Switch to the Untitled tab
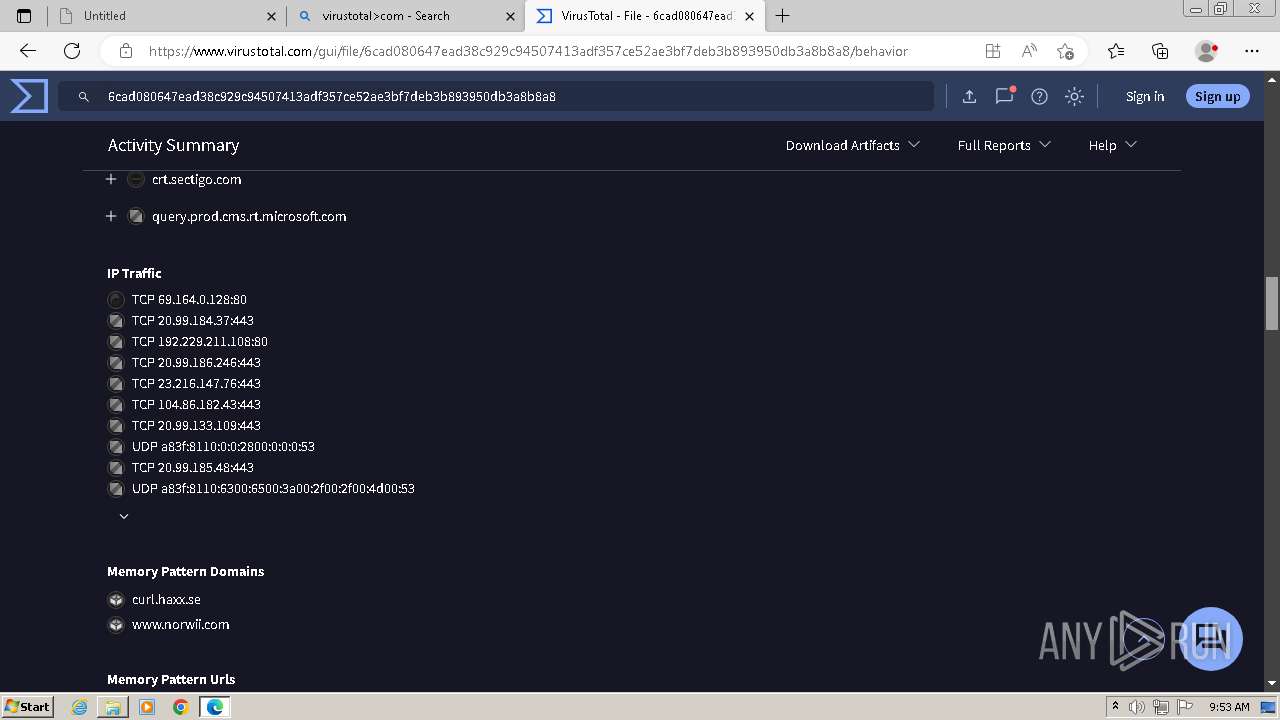The width and height of the screenshot is (1280, 720). click(167, 16)
